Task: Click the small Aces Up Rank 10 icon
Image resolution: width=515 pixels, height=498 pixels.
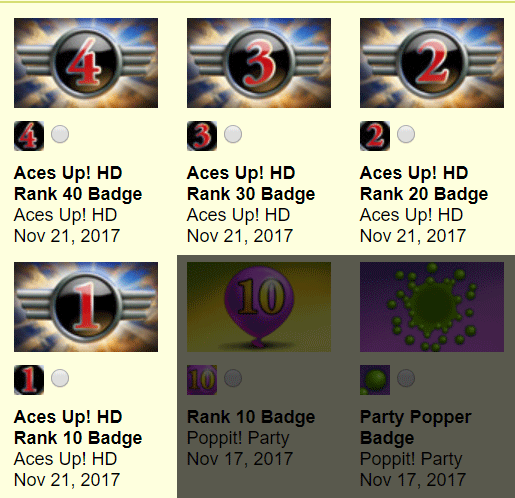Action: click(29, 380)
